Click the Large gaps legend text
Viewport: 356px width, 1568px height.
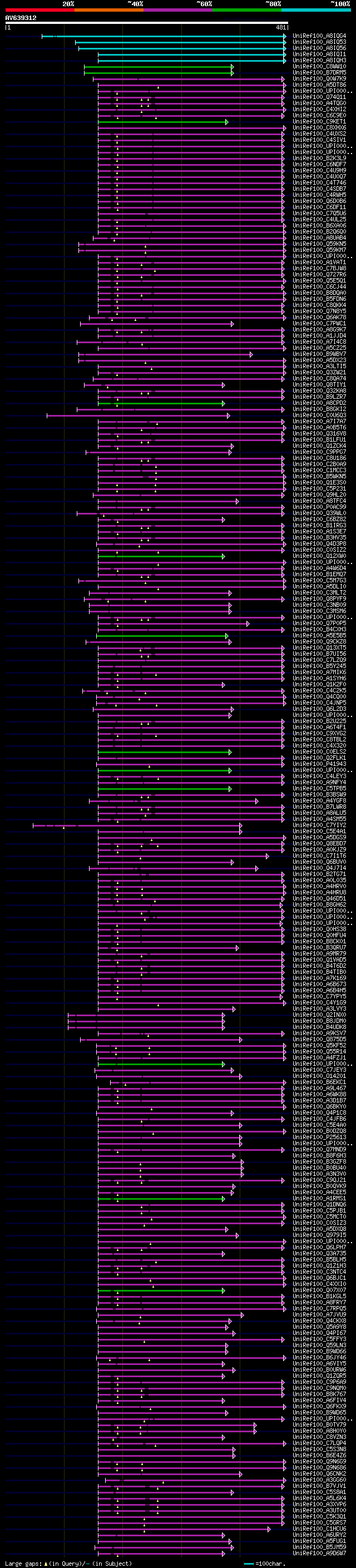click(x=23, y=1563)
